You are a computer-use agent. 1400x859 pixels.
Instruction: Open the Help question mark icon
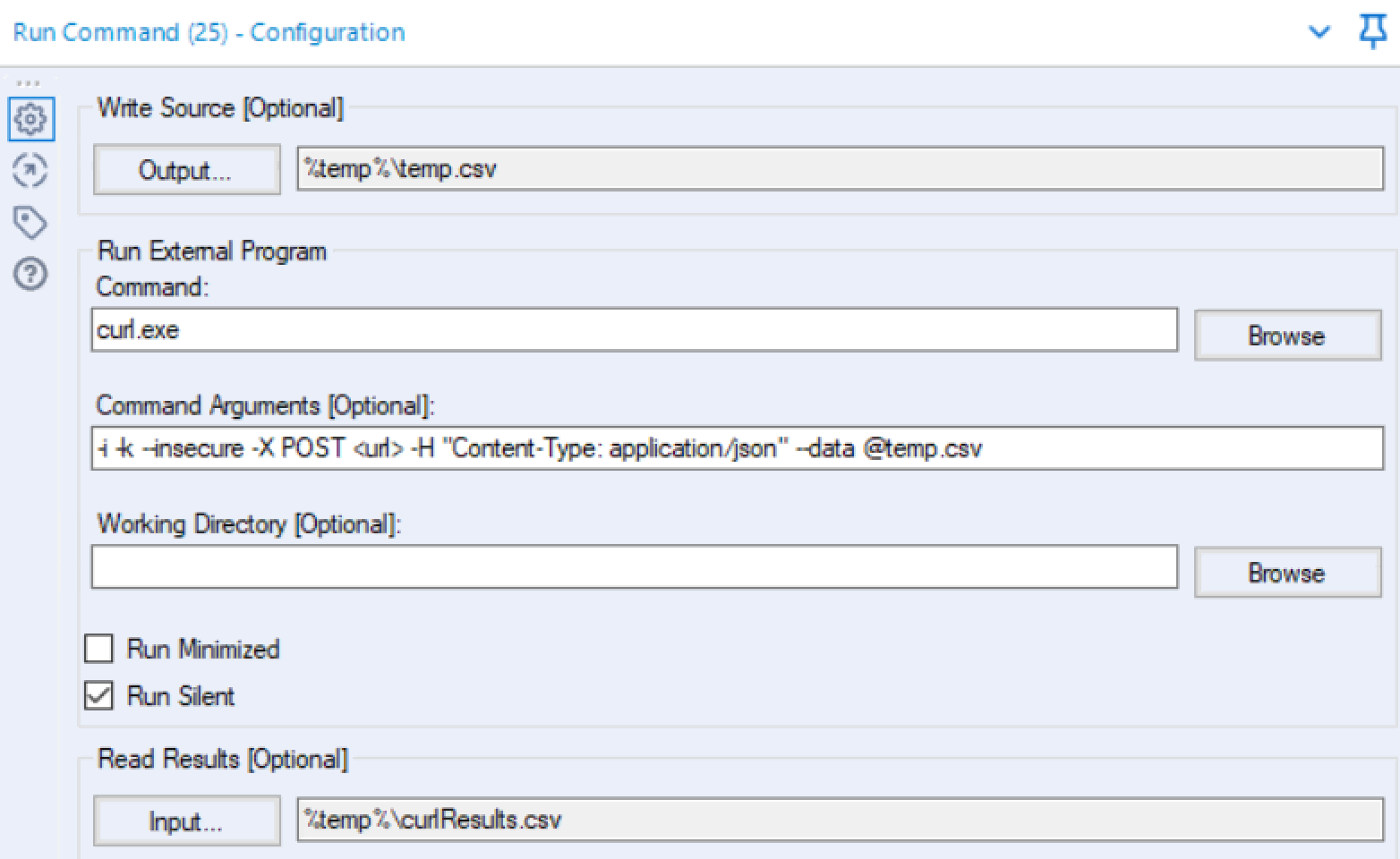click(30, 273)
